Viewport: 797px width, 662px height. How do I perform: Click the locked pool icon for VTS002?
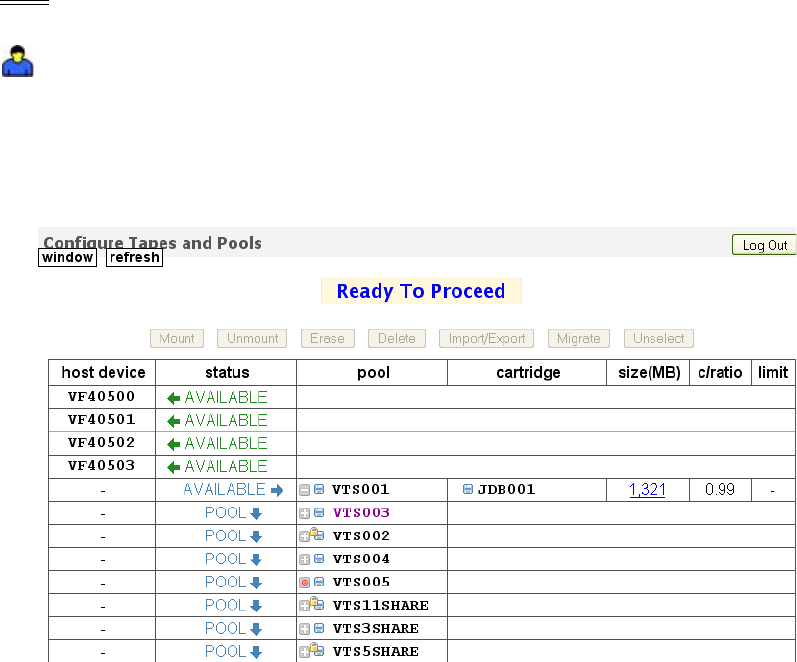[x=317, y=536]
